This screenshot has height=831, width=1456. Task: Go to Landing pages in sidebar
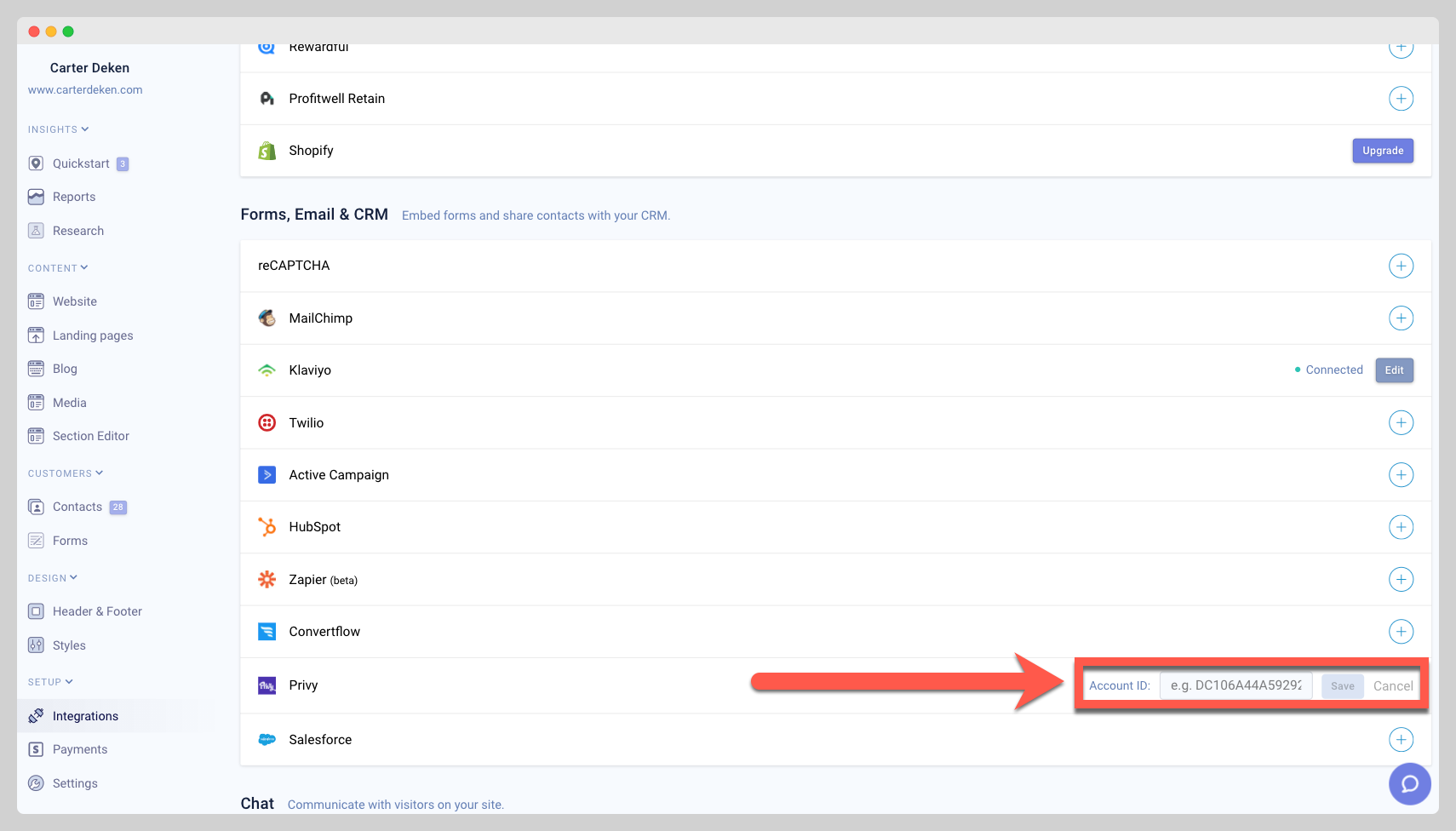pyautogui.click(x=93, y=335)
